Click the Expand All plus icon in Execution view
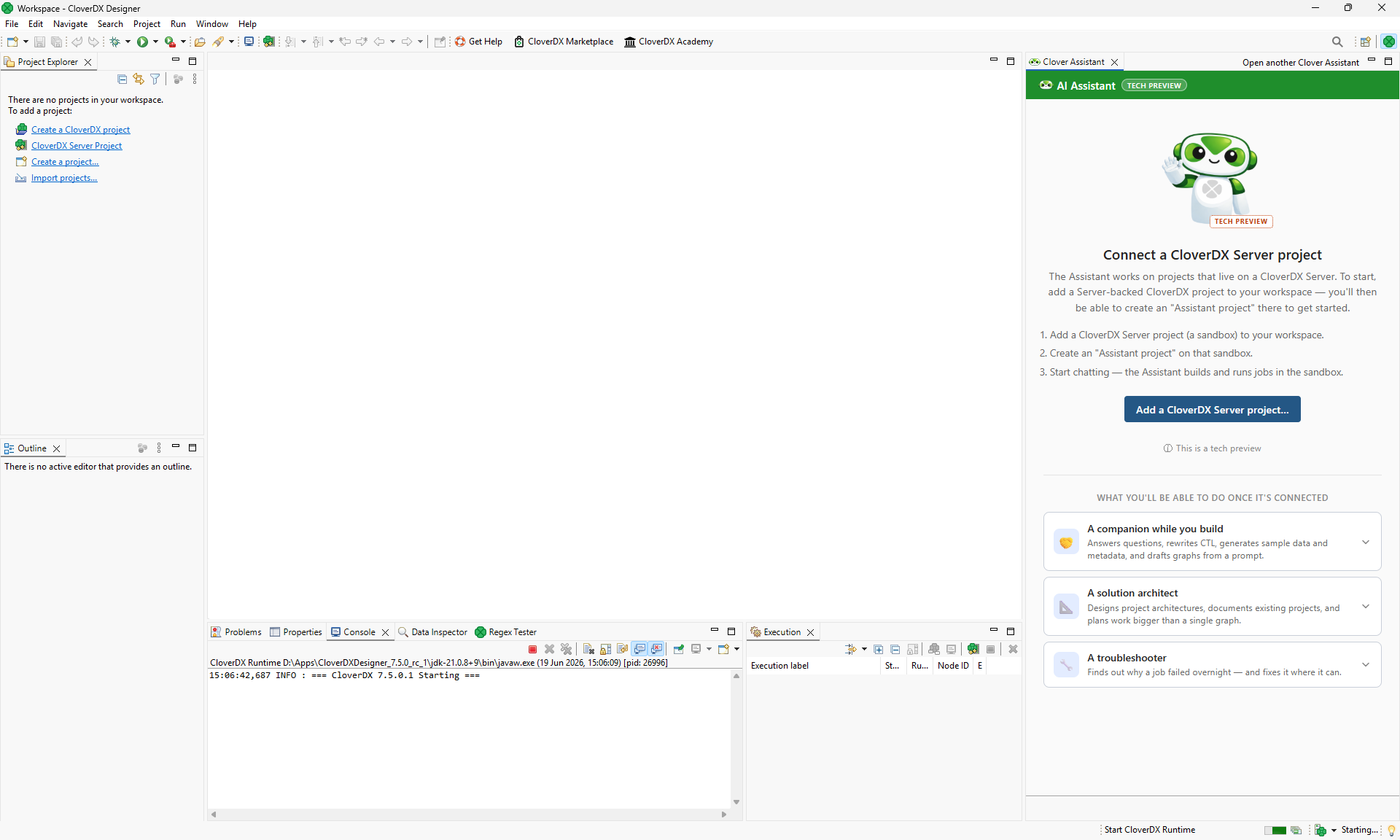This screenshot has height=840, width=1400. point(879,649)
